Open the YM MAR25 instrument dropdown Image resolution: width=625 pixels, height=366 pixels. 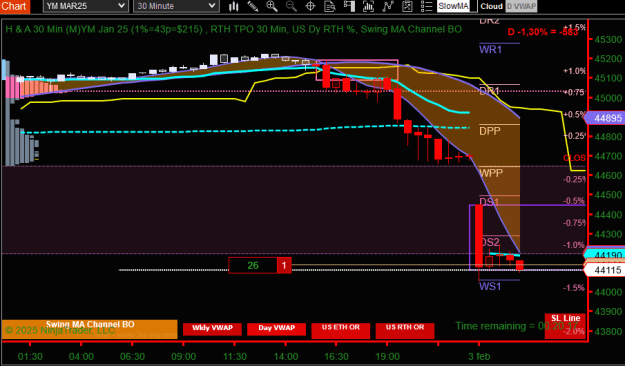[x=86, y=6]
